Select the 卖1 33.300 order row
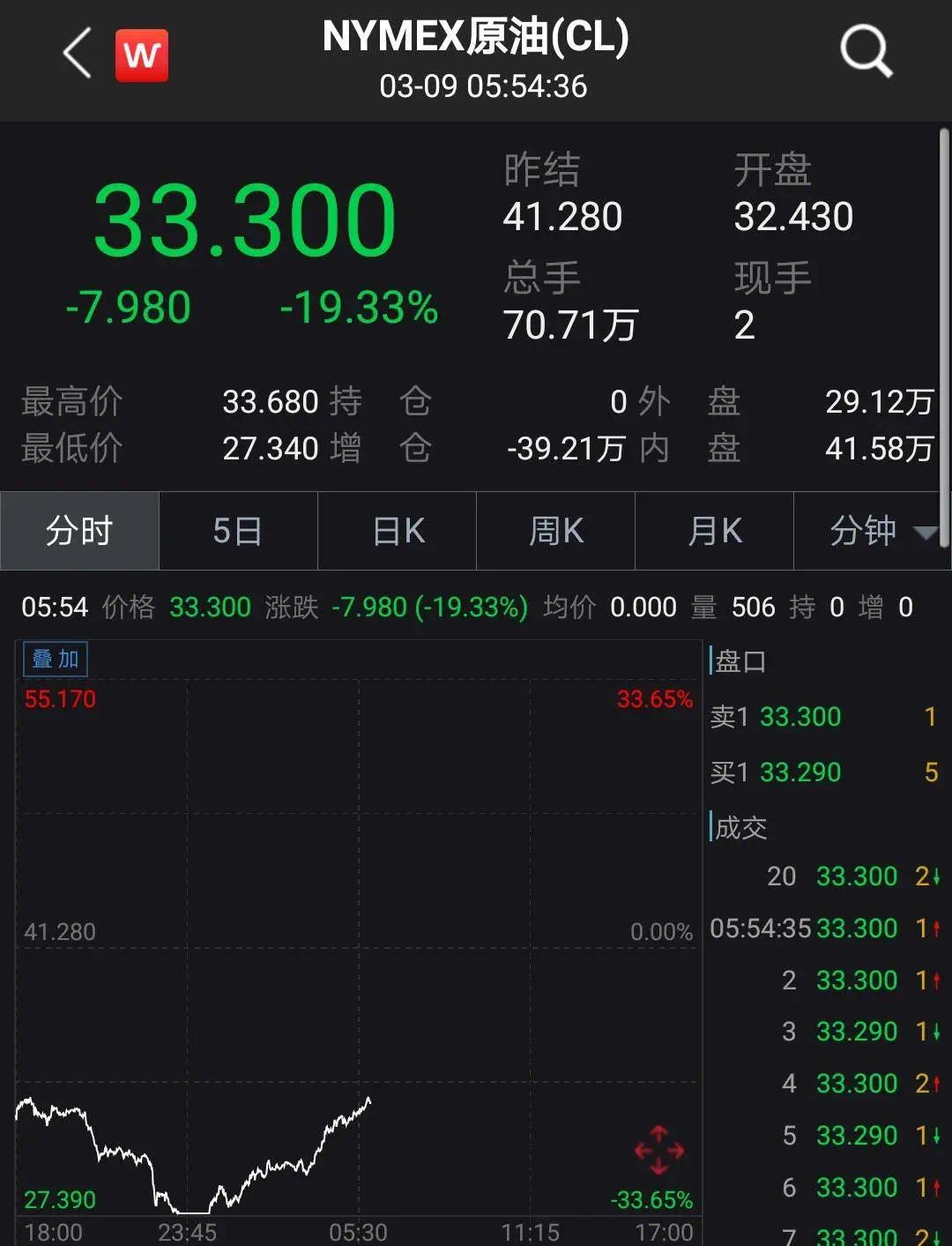Viewport: 952px width, 1246px height. [x=823, y=717]
